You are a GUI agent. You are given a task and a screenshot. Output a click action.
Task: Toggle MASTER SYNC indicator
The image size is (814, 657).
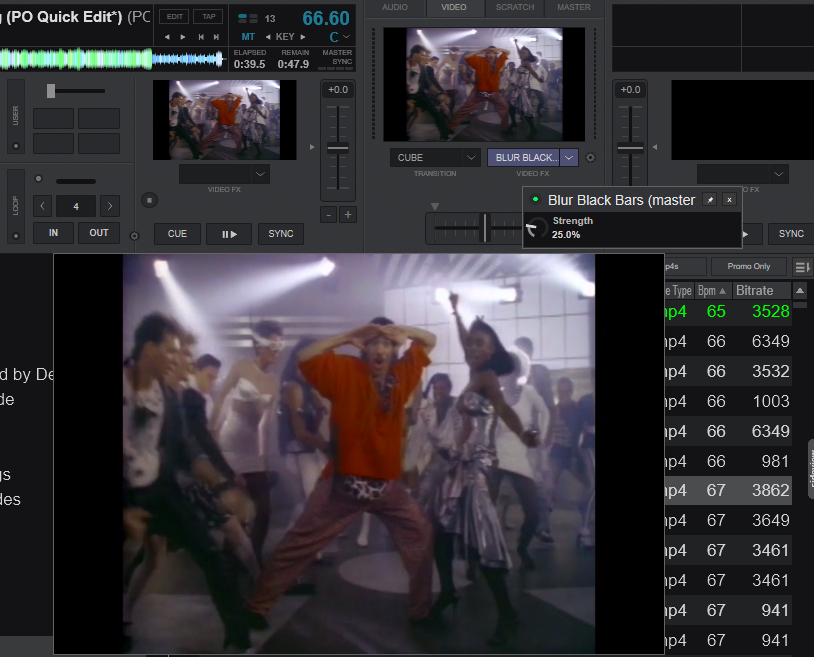point(337,59)
